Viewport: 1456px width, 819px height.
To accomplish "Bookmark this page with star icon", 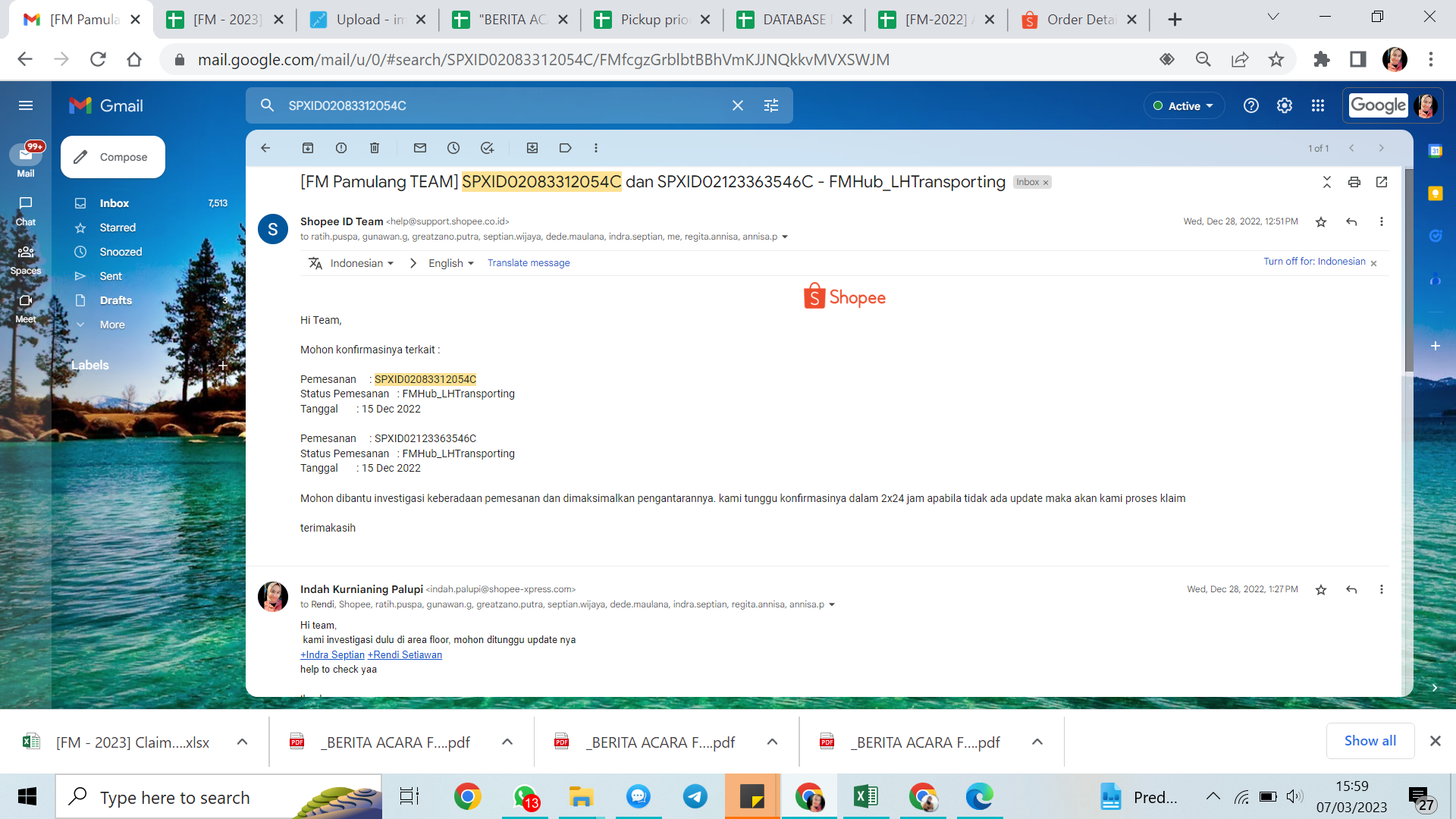I will [x=1276, y=59].
